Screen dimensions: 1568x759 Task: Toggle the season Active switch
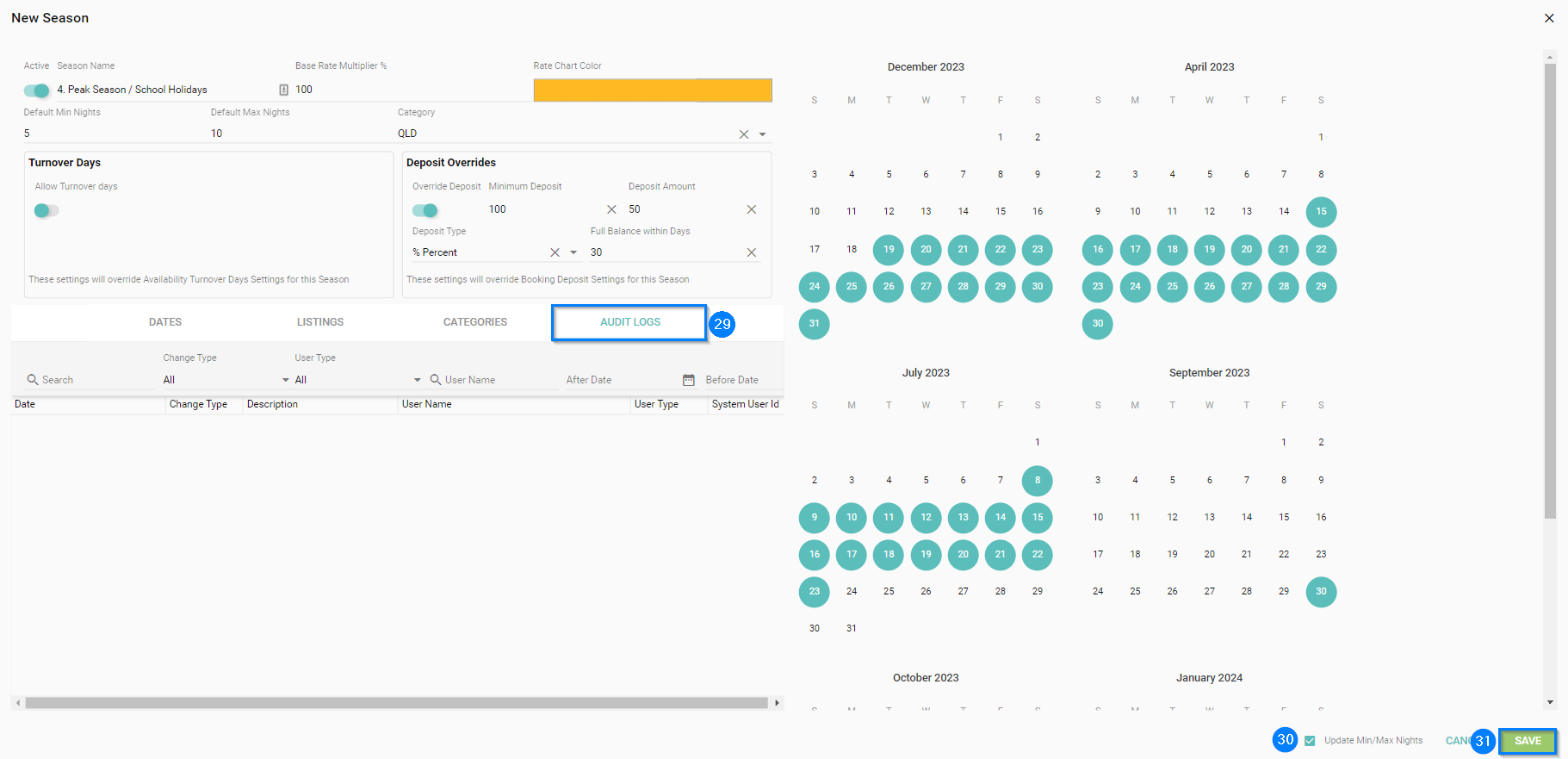point(36,90)
